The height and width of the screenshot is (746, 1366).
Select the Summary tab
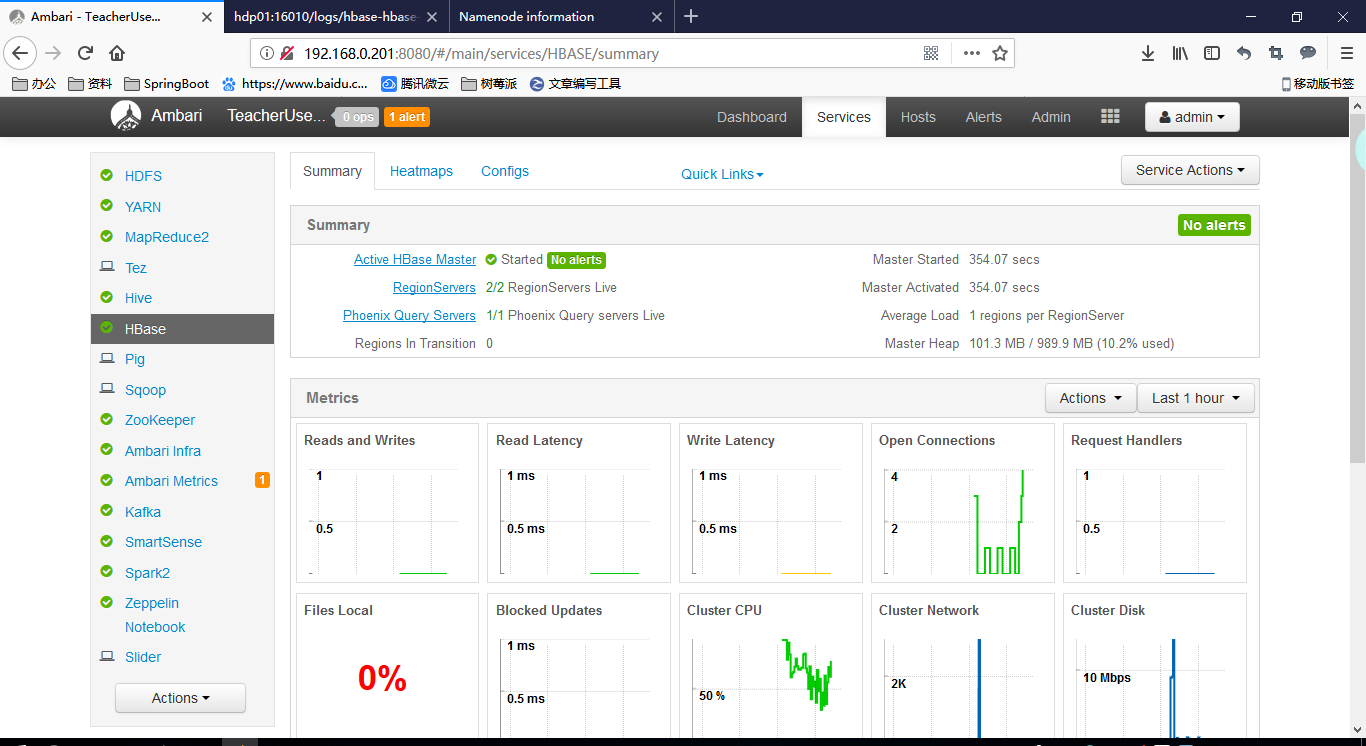(332, 171)
